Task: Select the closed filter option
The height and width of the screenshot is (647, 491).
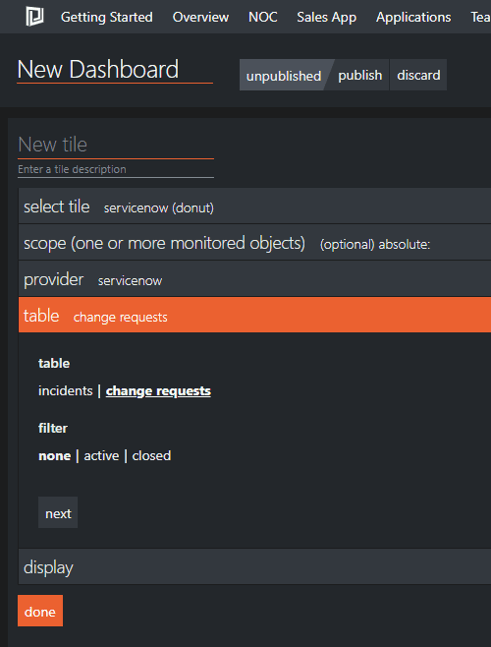Action: click(151, 456)
